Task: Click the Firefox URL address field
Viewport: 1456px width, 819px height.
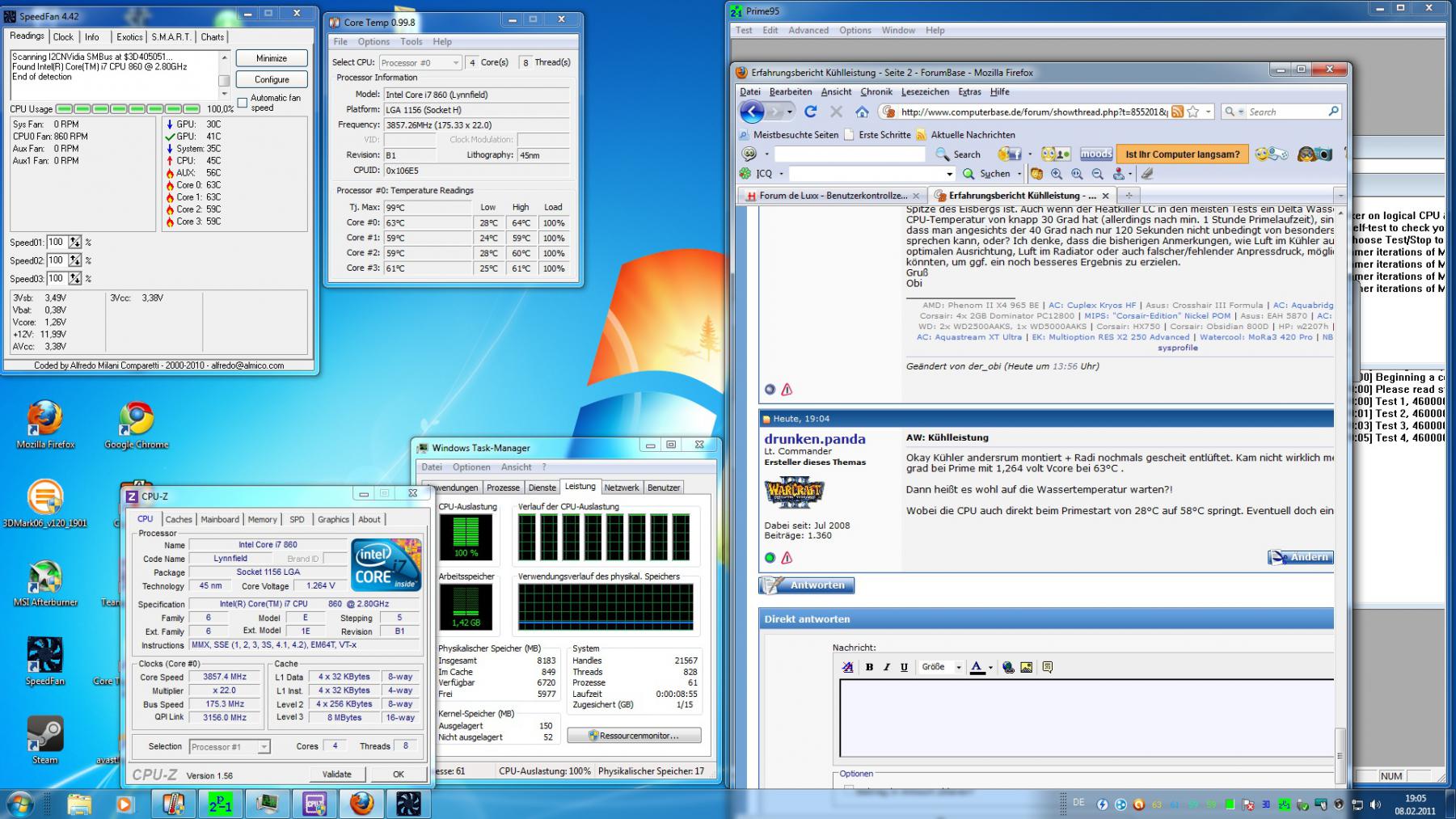Action: point(1033,112)
